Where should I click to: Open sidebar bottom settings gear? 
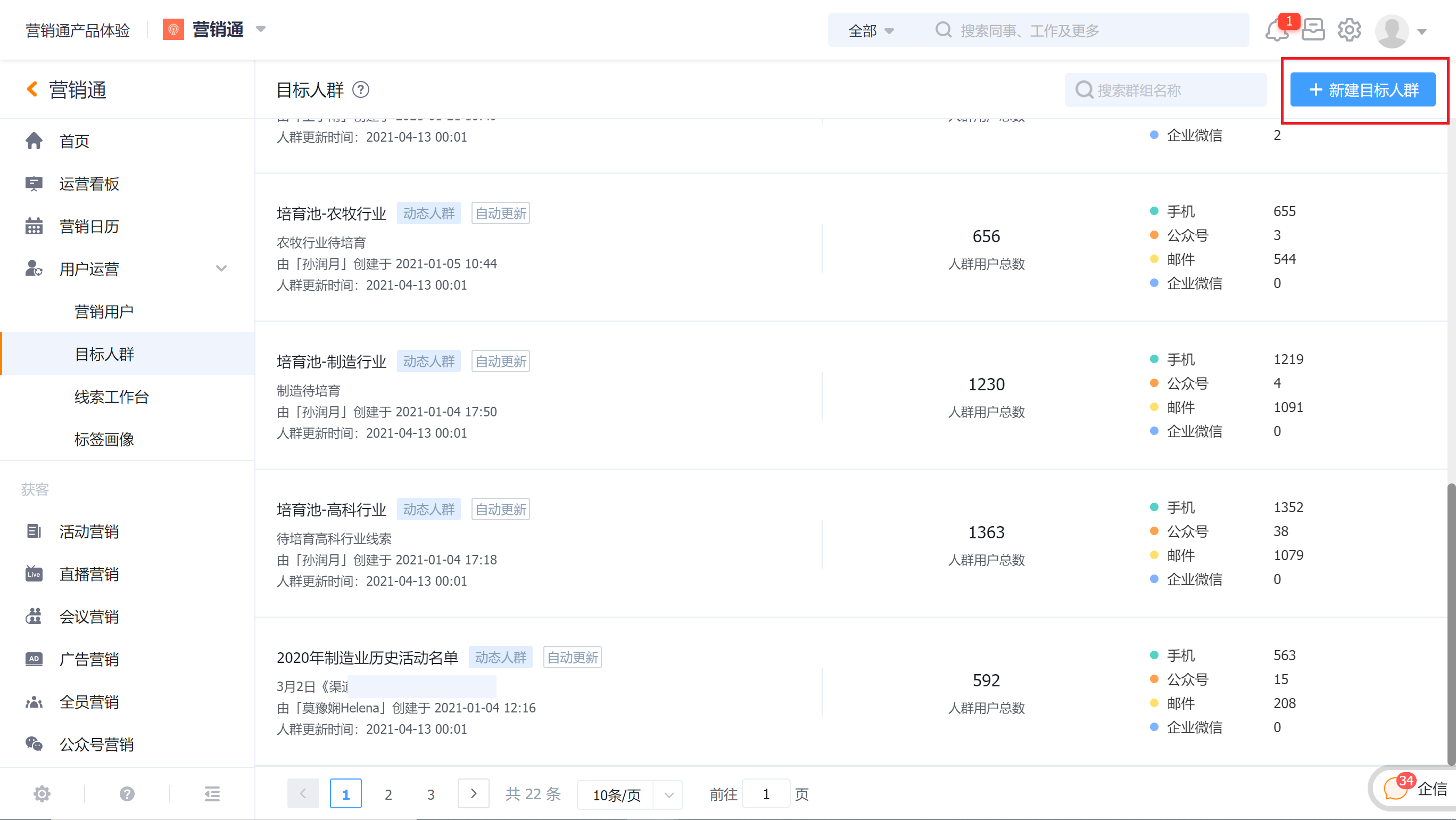point(42,794)
